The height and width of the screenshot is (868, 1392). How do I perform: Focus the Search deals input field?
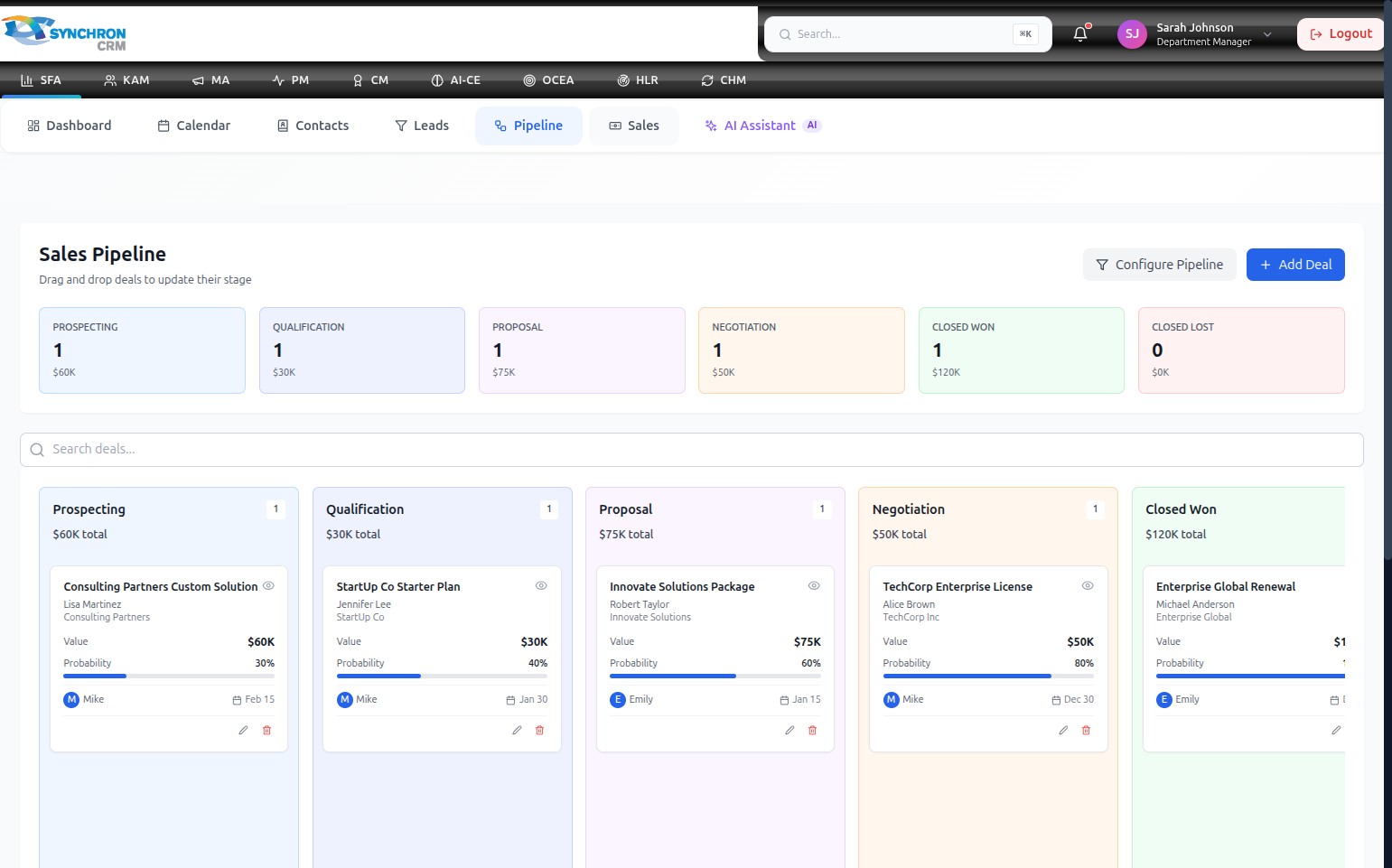click(x=691, y=450)
